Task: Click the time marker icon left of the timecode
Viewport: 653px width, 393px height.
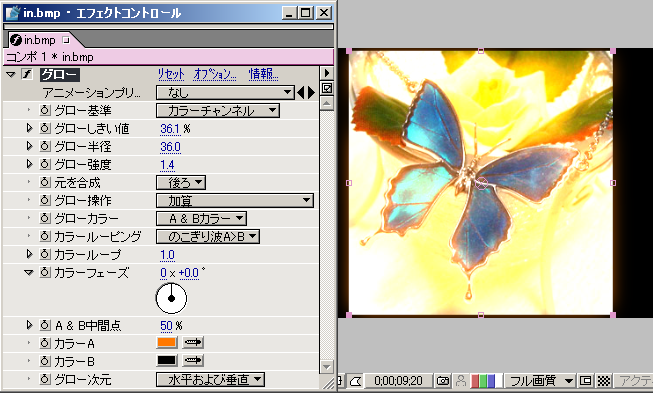Action: (x=356, y=381)
